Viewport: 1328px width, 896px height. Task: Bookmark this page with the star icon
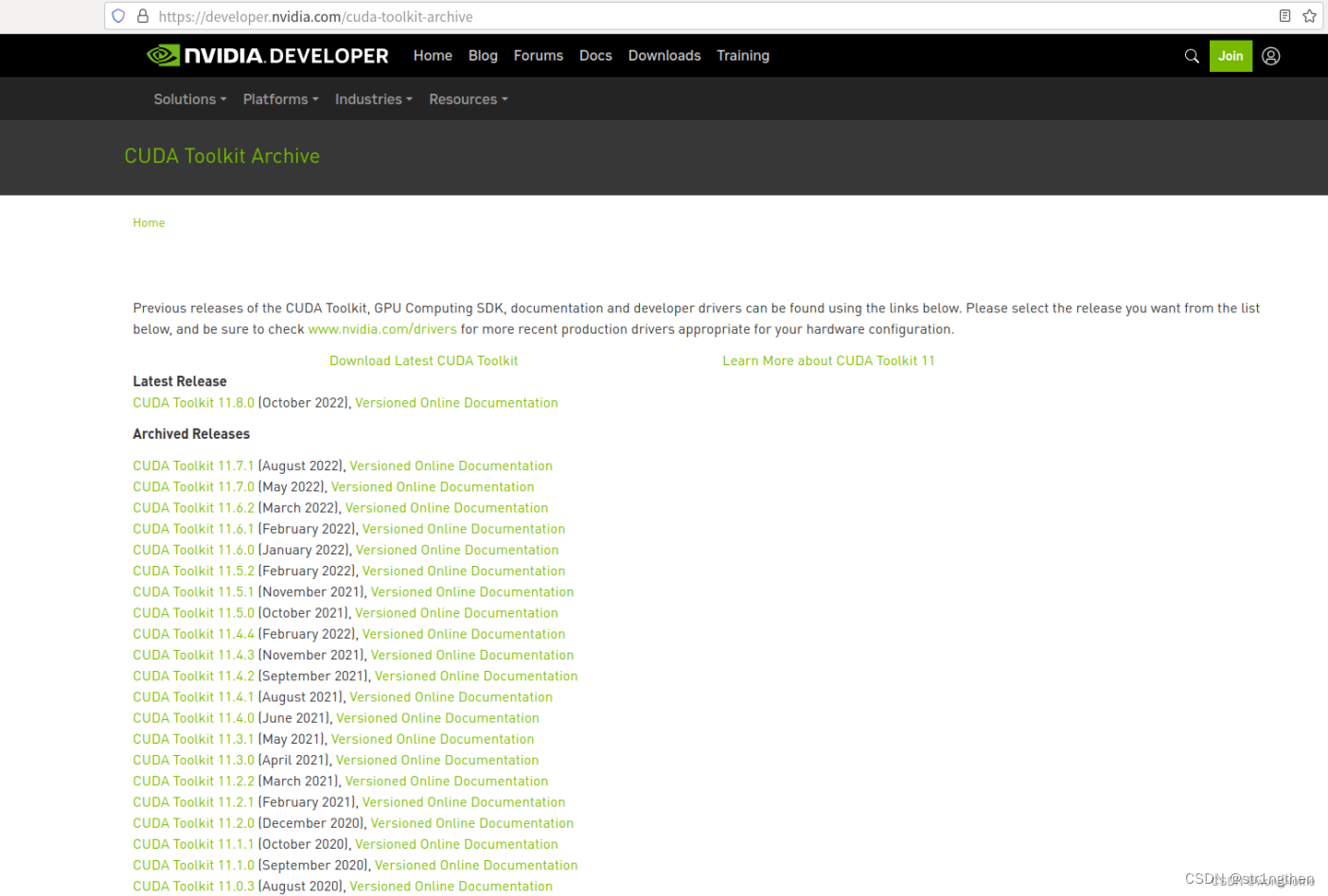click(1310, 16)
